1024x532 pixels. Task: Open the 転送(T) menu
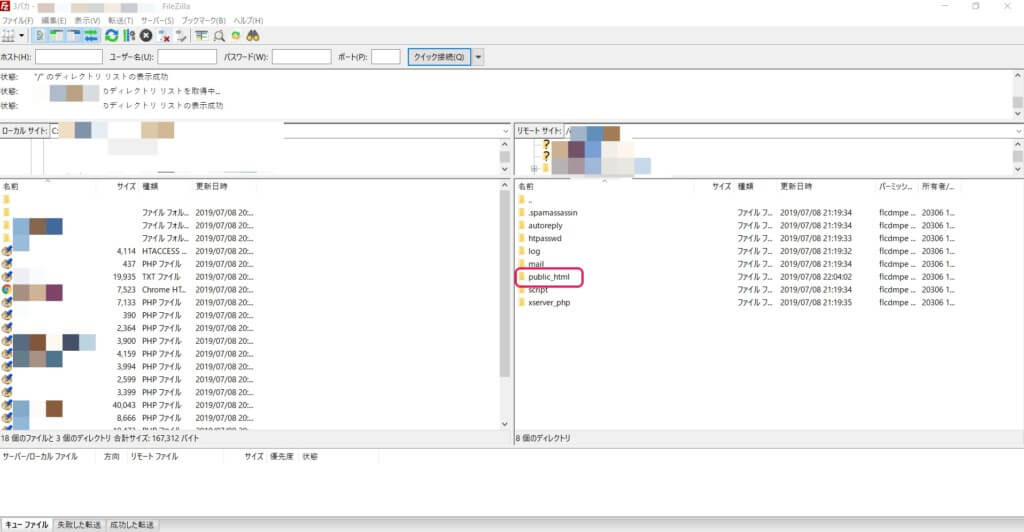point(121,21)
